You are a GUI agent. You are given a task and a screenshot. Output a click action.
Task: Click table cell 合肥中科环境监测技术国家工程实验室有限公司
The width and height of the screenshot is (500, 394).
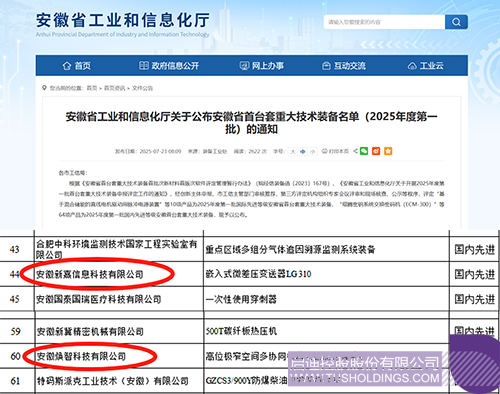119,249
